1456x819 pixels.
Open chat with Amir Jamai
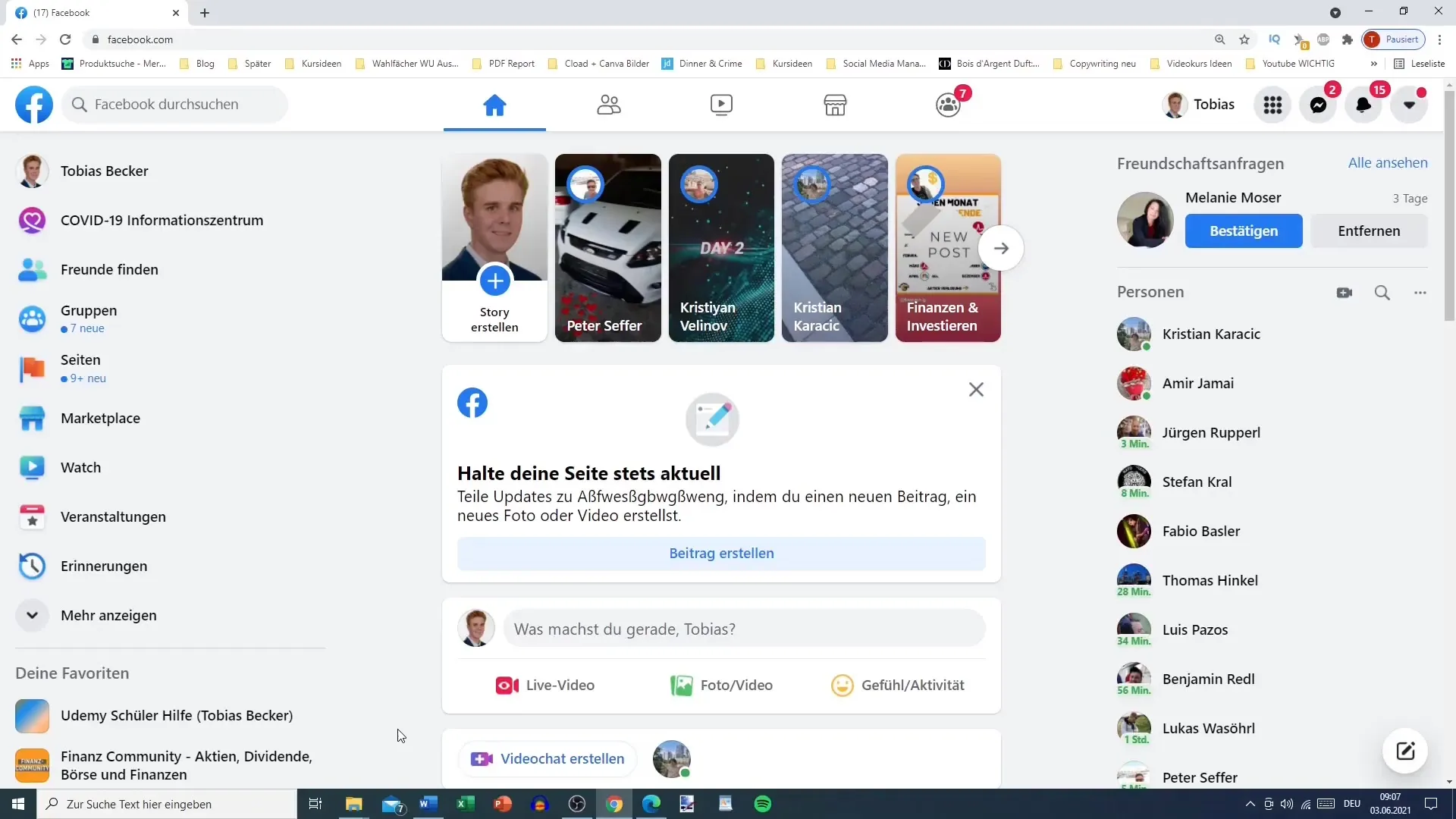pyautogui.click(x=1272, y=384)
